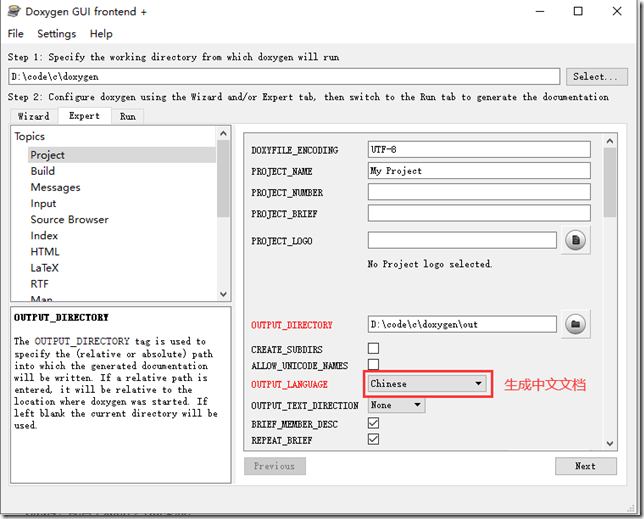Click the PROJECT_BRIEF input field
The width and height of the screenshot is (644, 519).
(479, 213)
